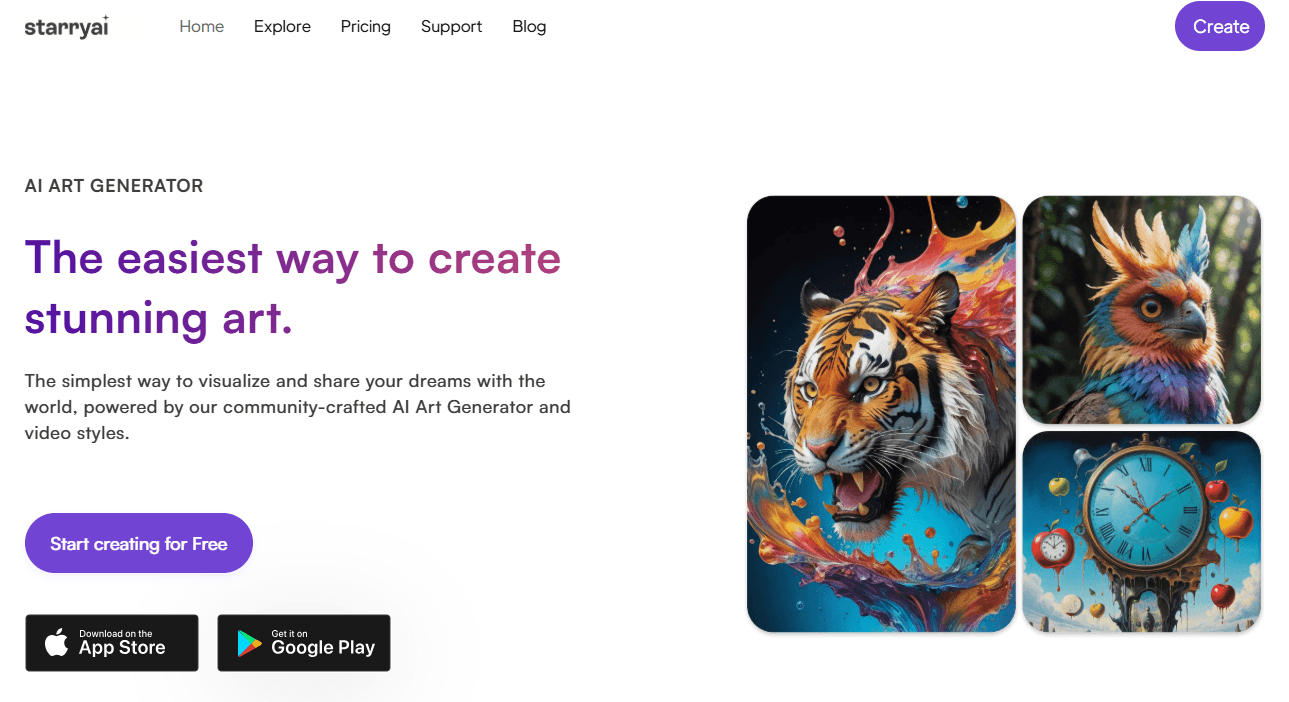Select Support in the navigation bar

(452, 26)
